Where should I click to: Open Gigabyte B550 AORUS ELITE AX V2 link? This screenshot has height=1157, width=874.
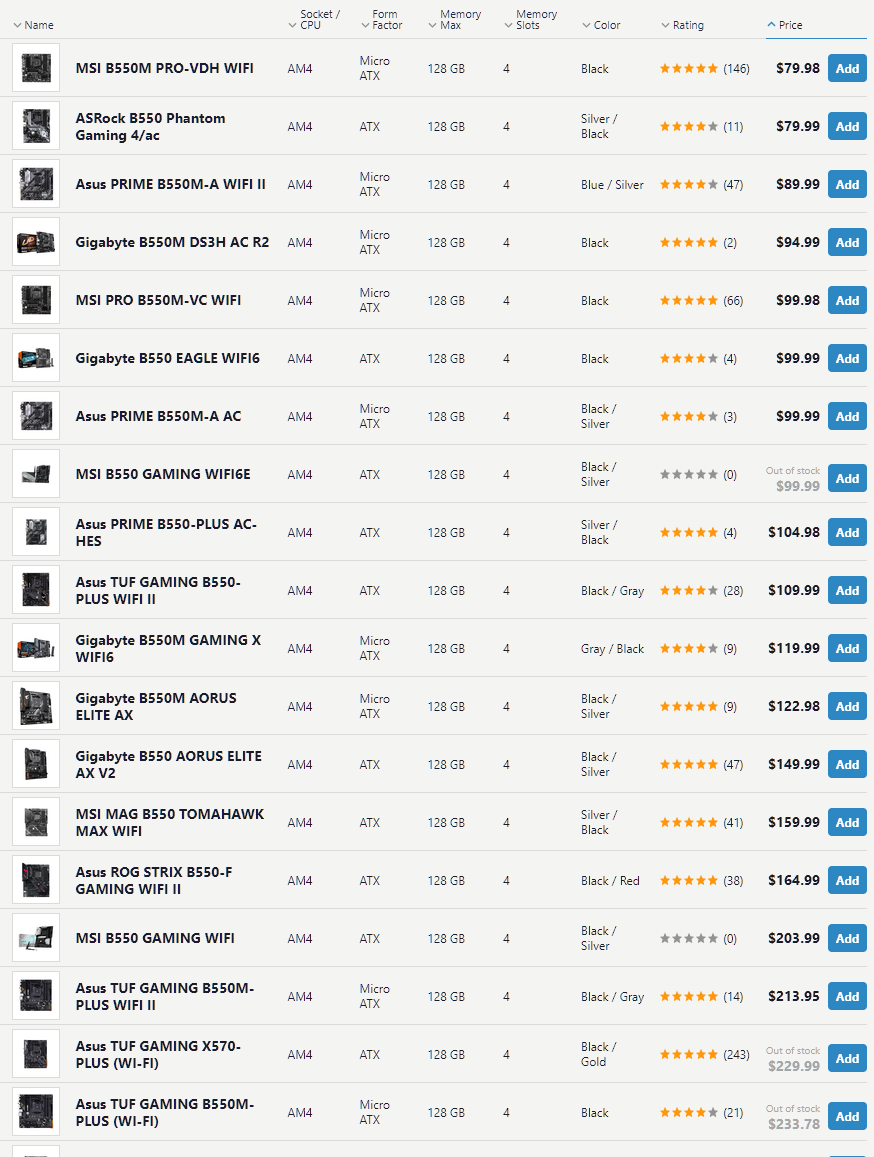click(x=168, y=764)
